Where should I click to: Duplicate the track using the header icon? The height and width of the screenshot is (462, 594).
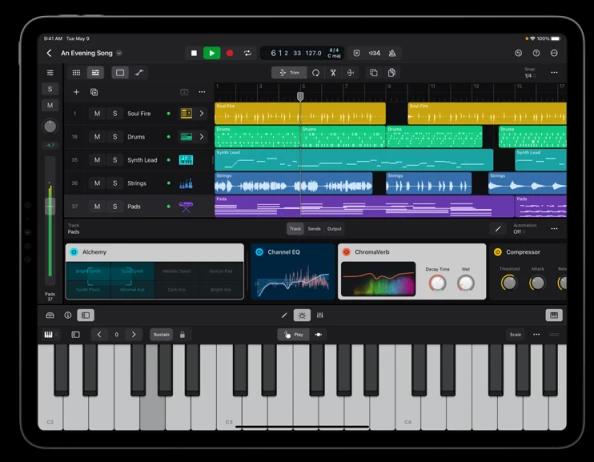point(94,92)
